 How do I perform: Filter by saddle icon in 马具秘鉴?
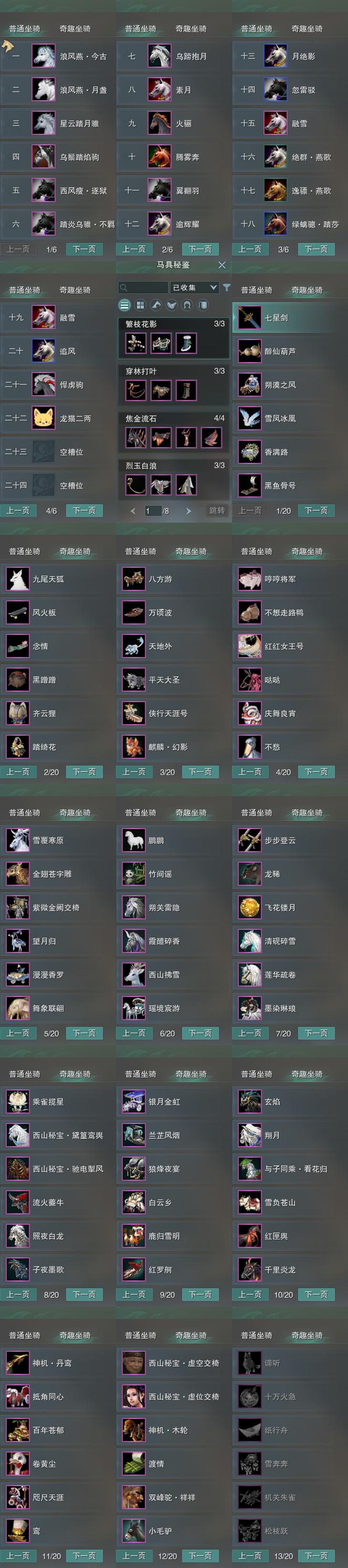coord(172,305)
